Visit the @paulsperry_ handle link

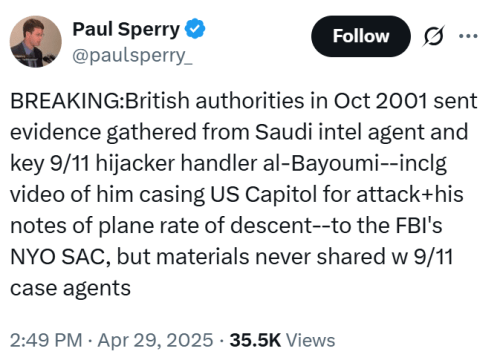click(132, 56)
